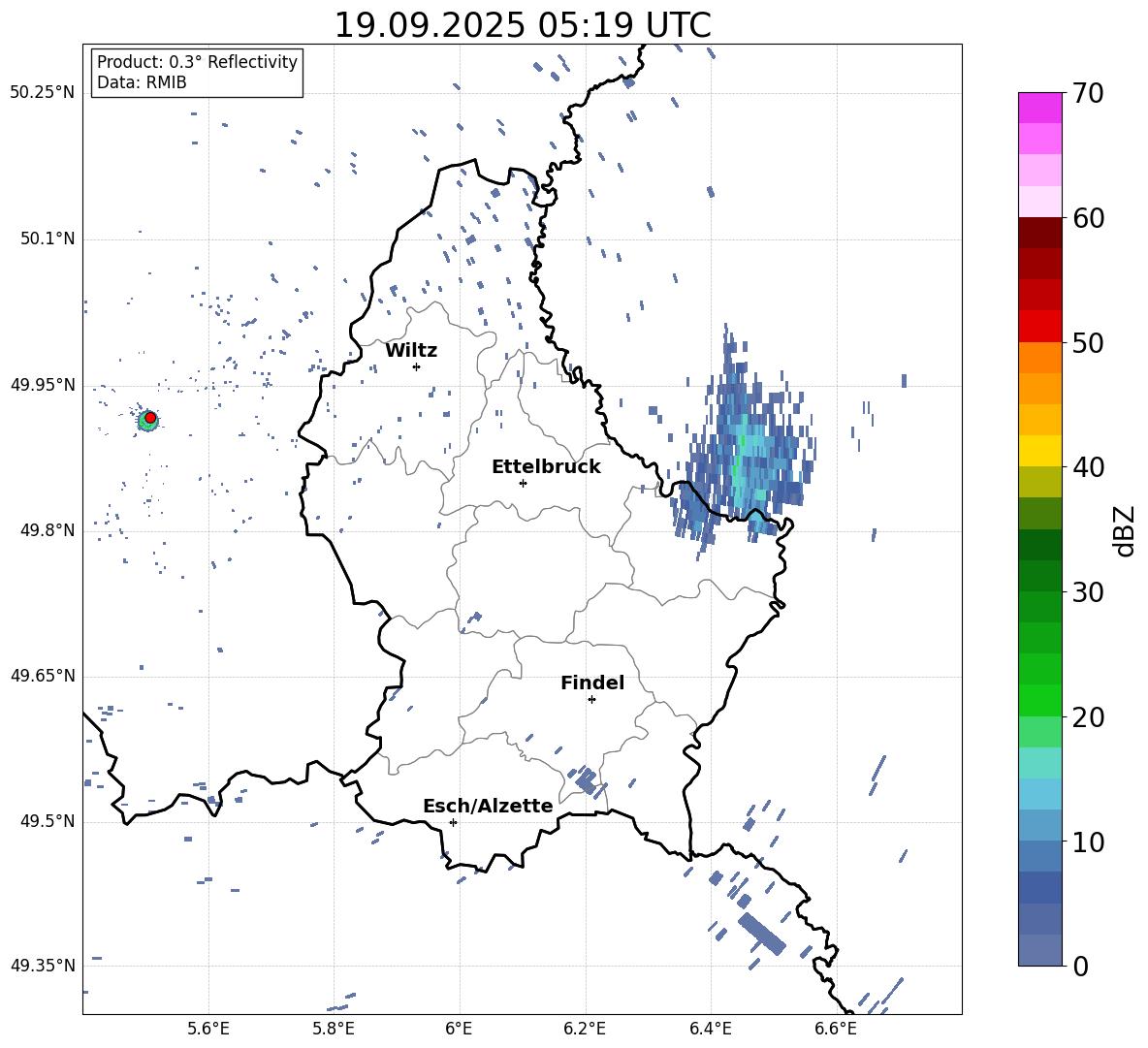Click the Ettelbruck cross marker
1148x1048 pixels.
(x=523, y=483)
